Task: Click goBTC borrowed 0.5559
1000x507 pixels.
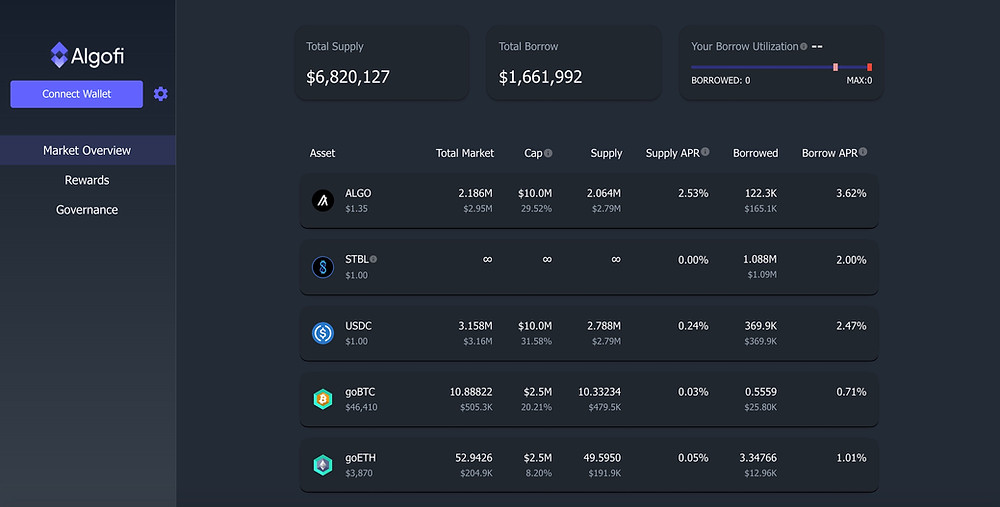Action: point(761,392)
